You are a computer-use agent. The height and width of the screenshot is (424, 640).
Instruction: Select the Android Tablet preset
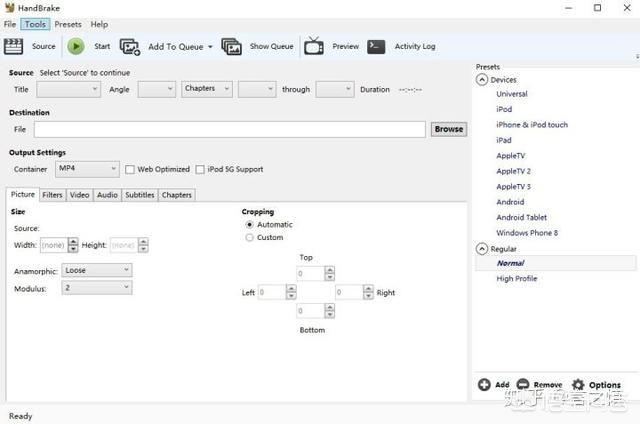(x=522, y=218)
